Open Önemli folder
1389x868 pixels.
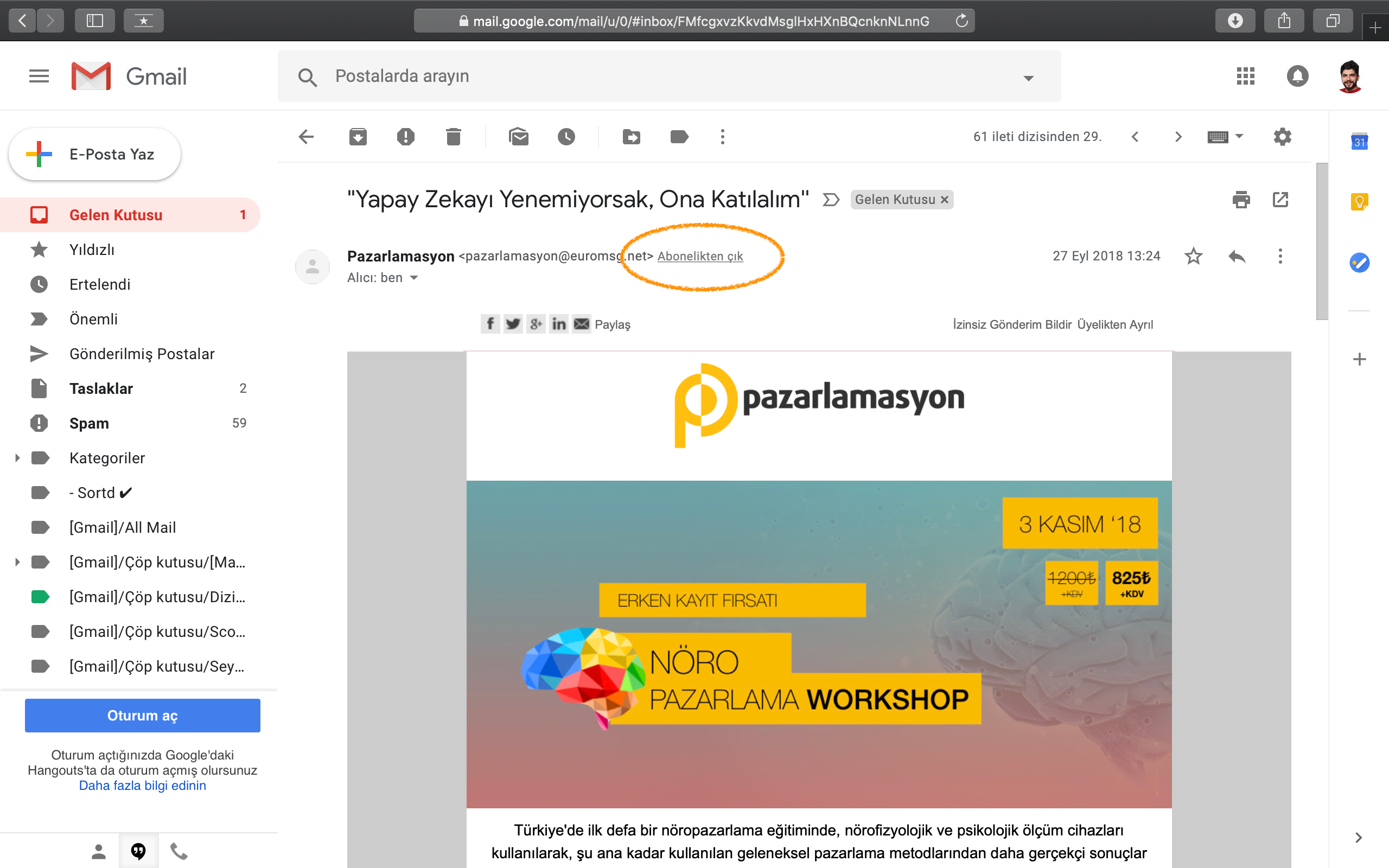tap(130, 319)
